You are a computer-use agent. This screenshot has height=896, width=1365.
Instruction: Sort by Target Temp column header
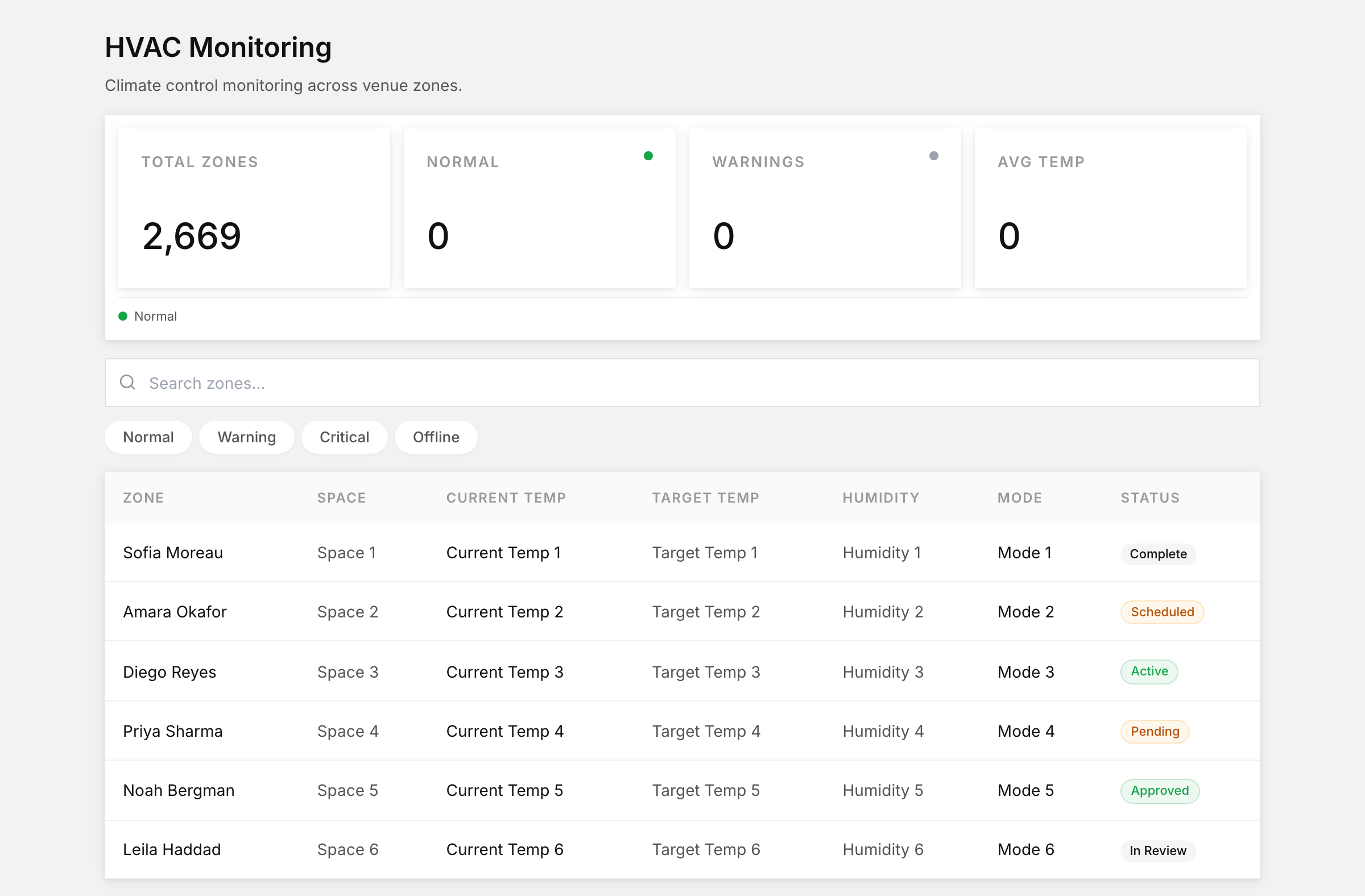705,497
